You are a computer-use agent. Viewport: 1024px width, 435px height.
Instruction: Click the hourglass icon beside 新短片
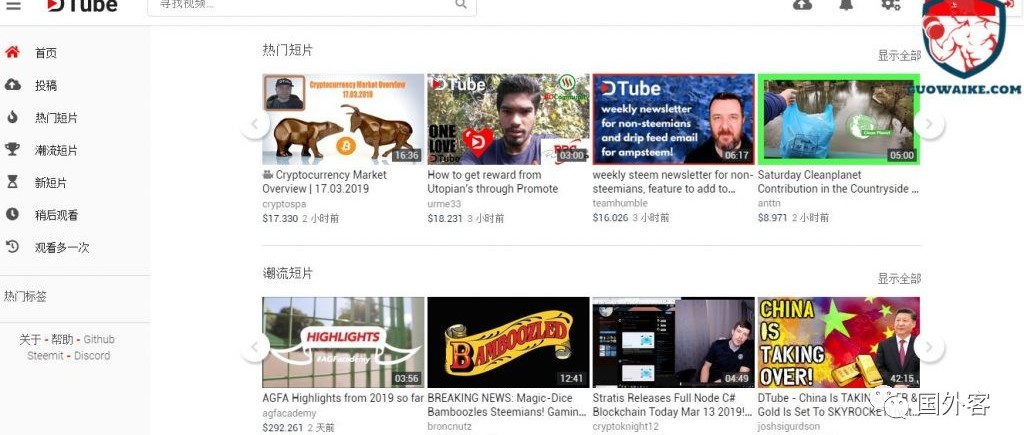[x=12, y=182]
